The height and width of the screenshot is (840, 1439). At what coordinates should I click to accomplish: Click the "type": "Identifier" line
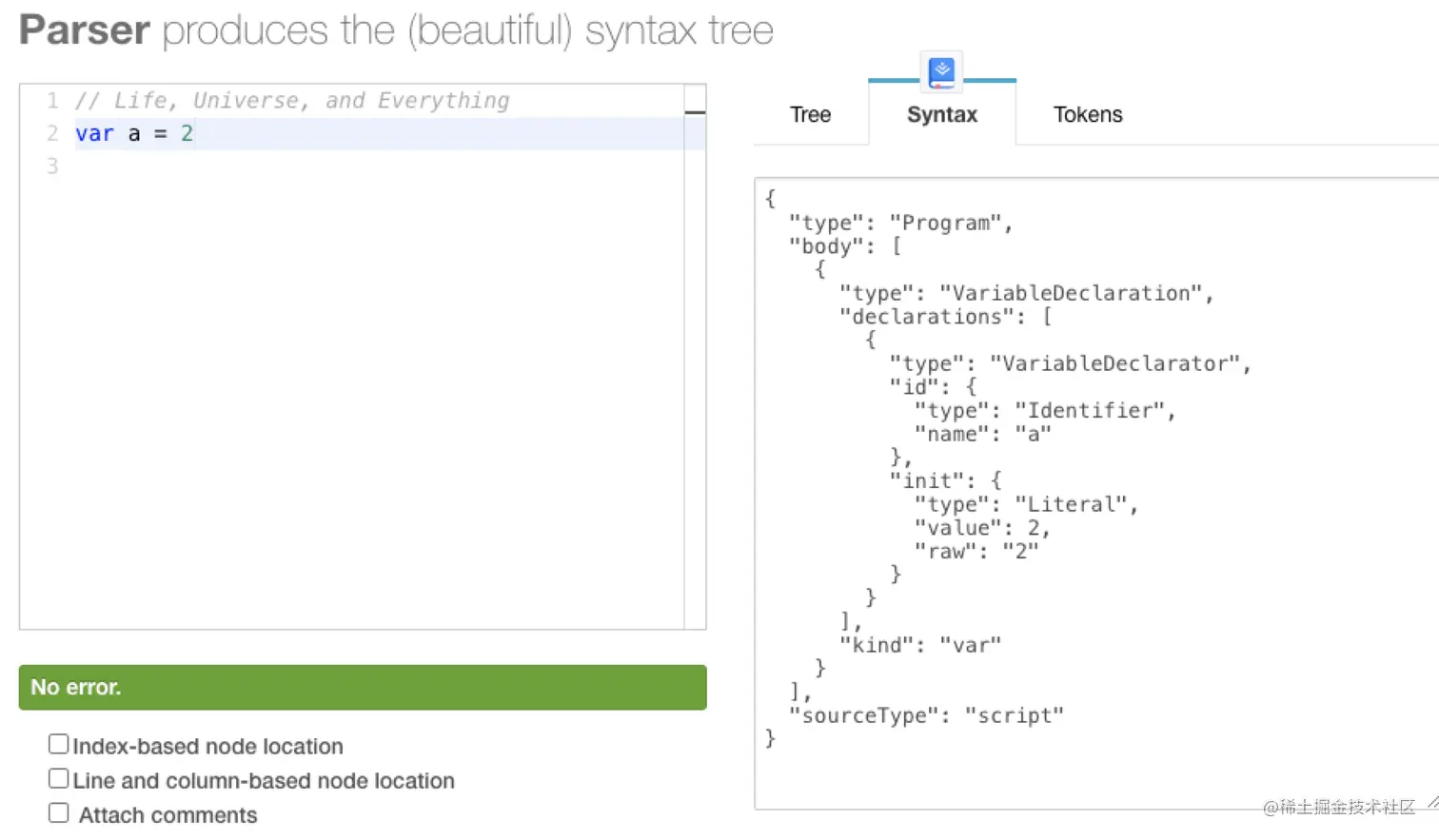point(1045,410)
